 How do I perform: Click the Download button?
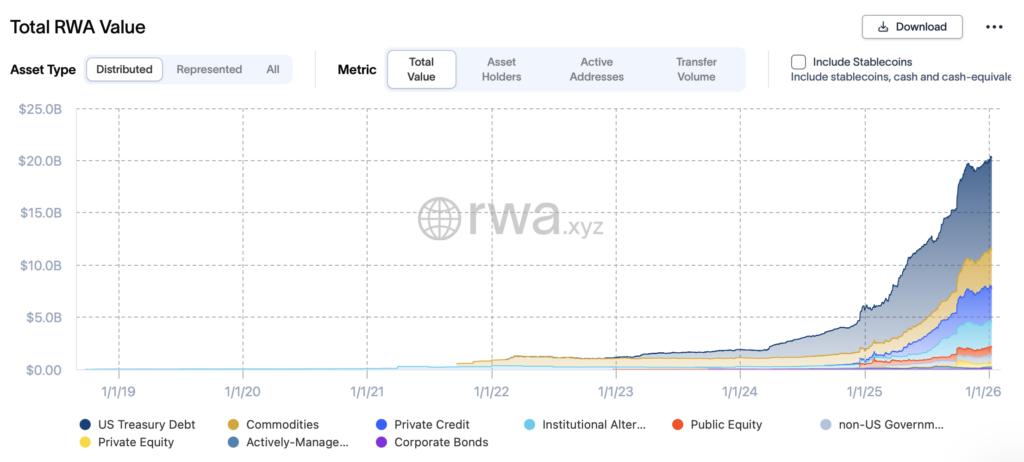[x=912, y=27]
